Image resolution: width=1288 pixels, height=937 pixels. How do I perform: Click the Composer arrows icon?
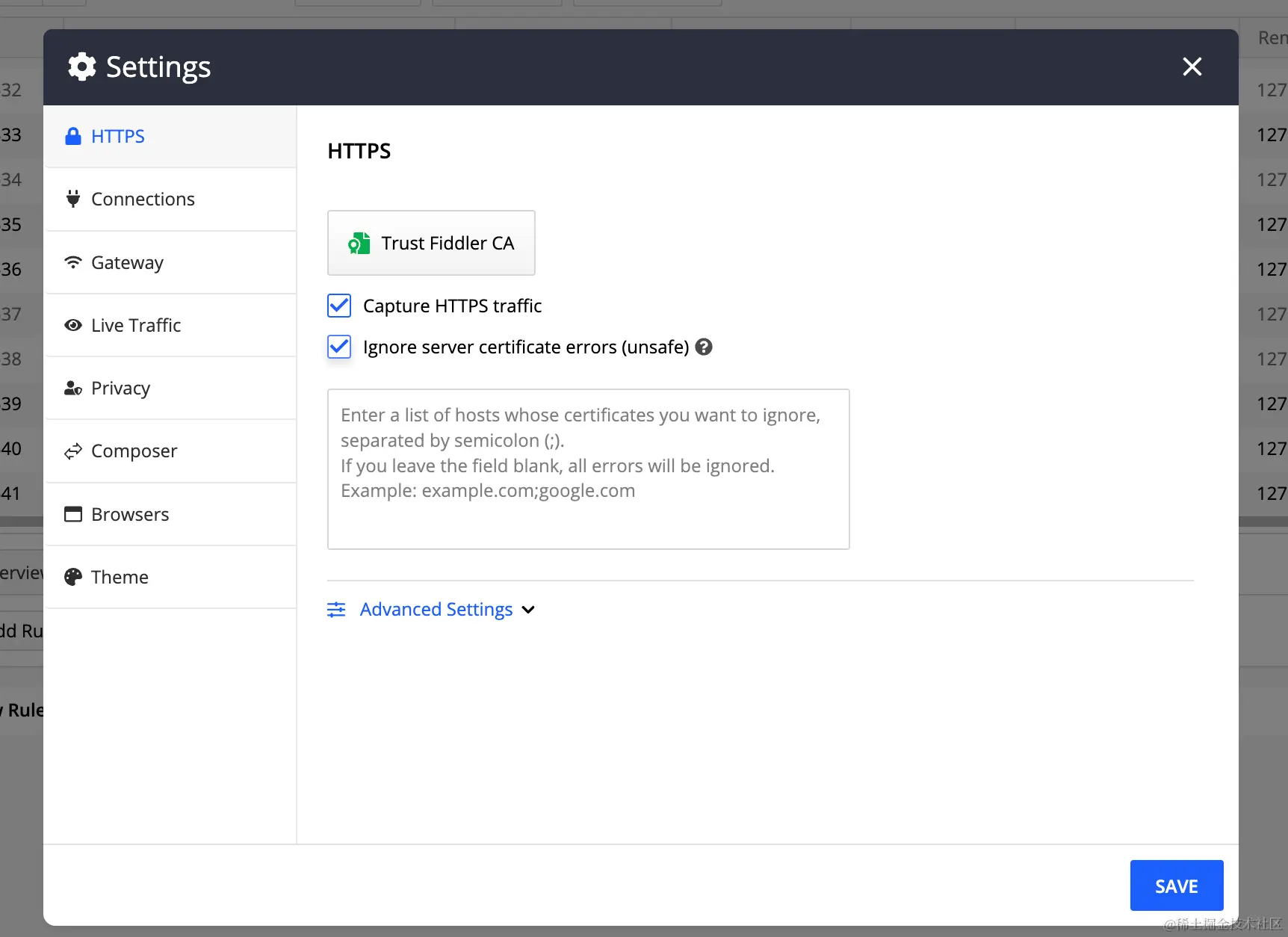click(x=72, y=451)
